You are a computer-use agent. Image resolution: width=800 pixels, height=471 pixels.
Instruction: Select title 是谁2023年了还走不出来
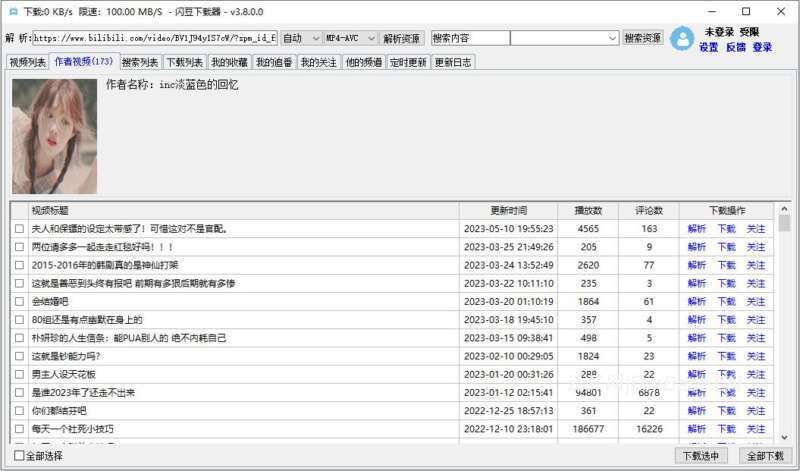83,393
